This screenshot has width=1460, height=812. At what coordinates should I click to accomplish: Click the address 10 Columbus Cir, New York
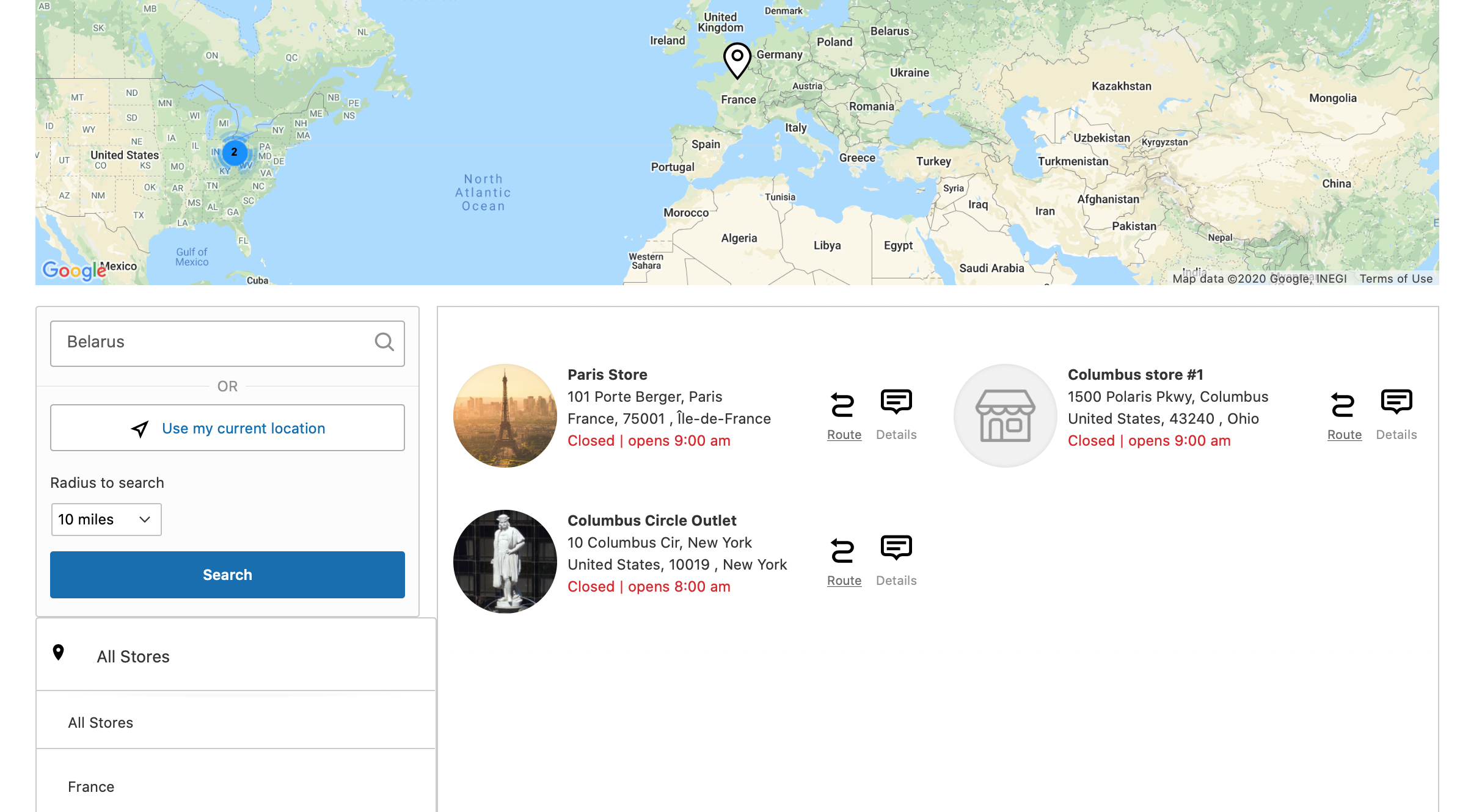tap(660, 543)
